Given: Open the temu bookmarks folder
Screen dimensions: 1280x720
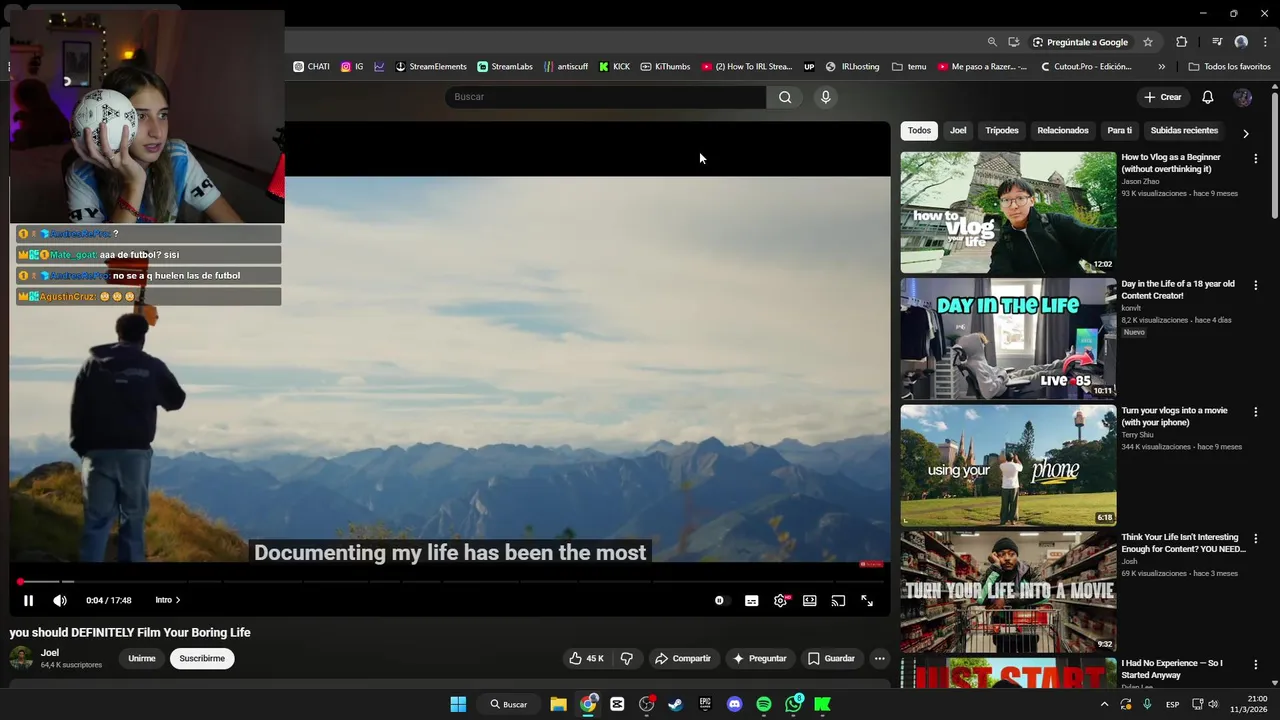Looking at the screenshot, I should coord(909,67).
